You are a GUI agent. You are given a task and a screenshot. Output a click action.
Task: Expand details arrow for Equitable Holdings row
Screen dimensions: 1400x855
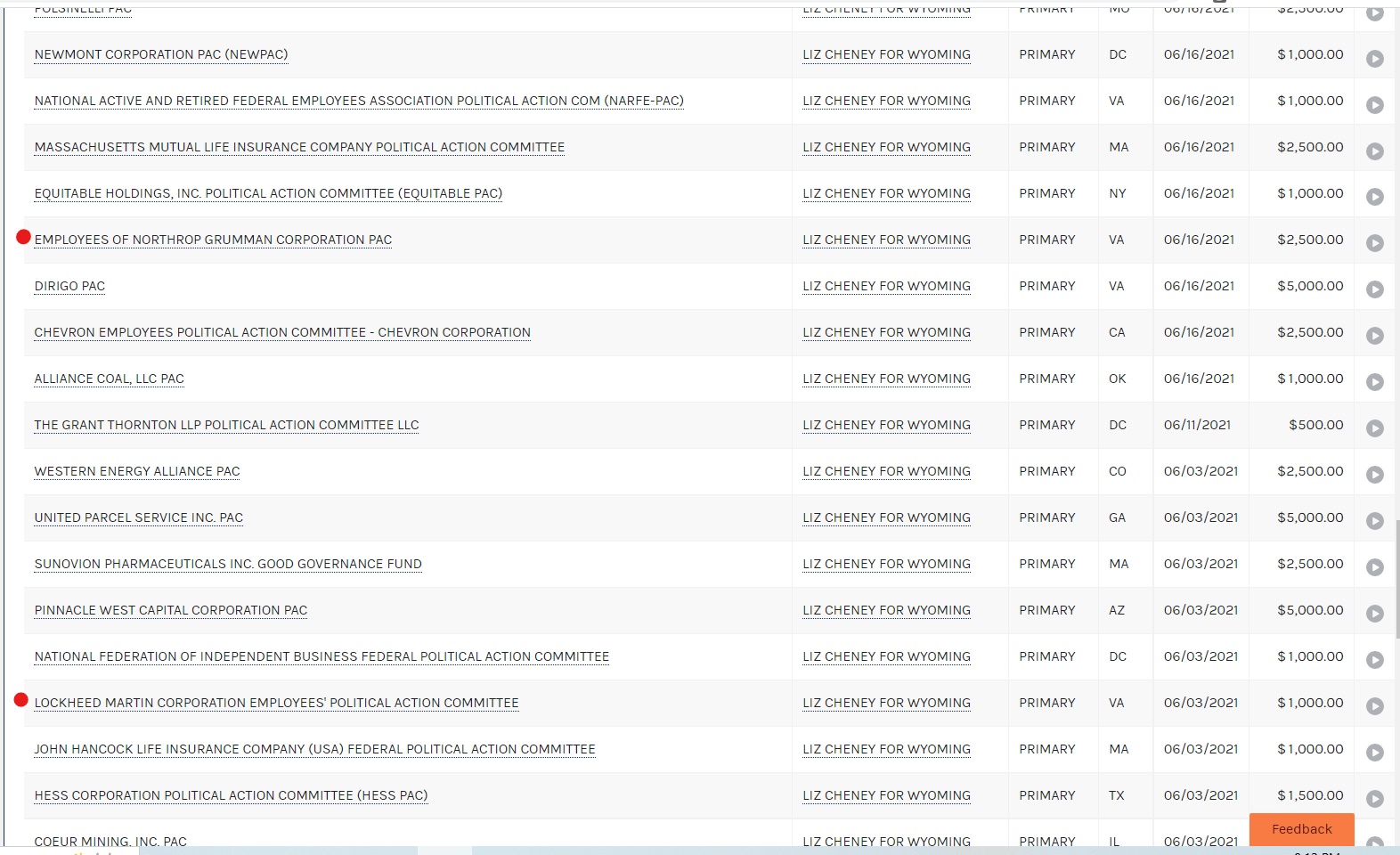point(1375,197)
